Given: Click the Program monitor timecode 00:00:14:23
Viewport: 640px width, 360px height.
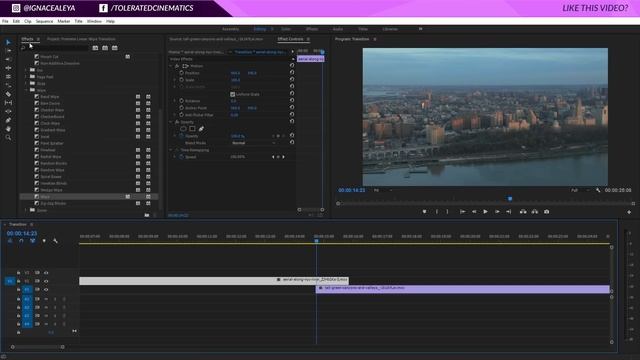Looking at the screenshot, I should 352,190.
